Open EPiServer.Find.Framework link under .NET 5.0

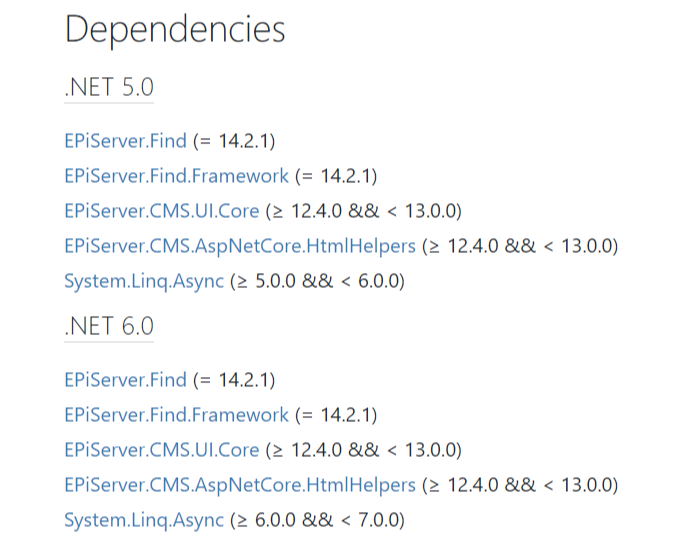[x=176, y=176]
